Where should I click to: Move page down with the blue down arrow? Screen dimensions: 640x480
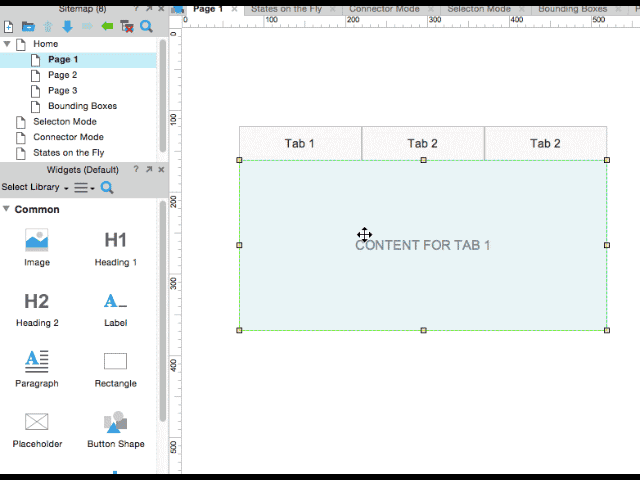67,27
